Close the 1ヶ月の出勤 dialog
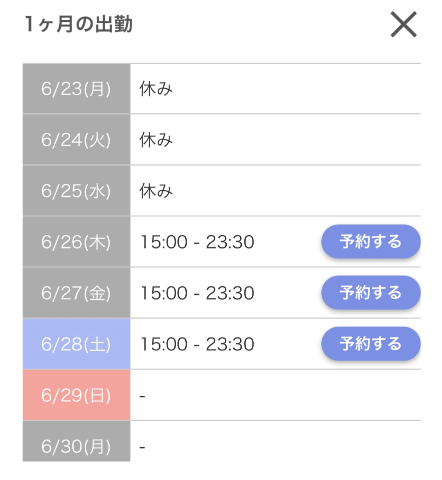442x480 pixels. (x=404, y=24)
